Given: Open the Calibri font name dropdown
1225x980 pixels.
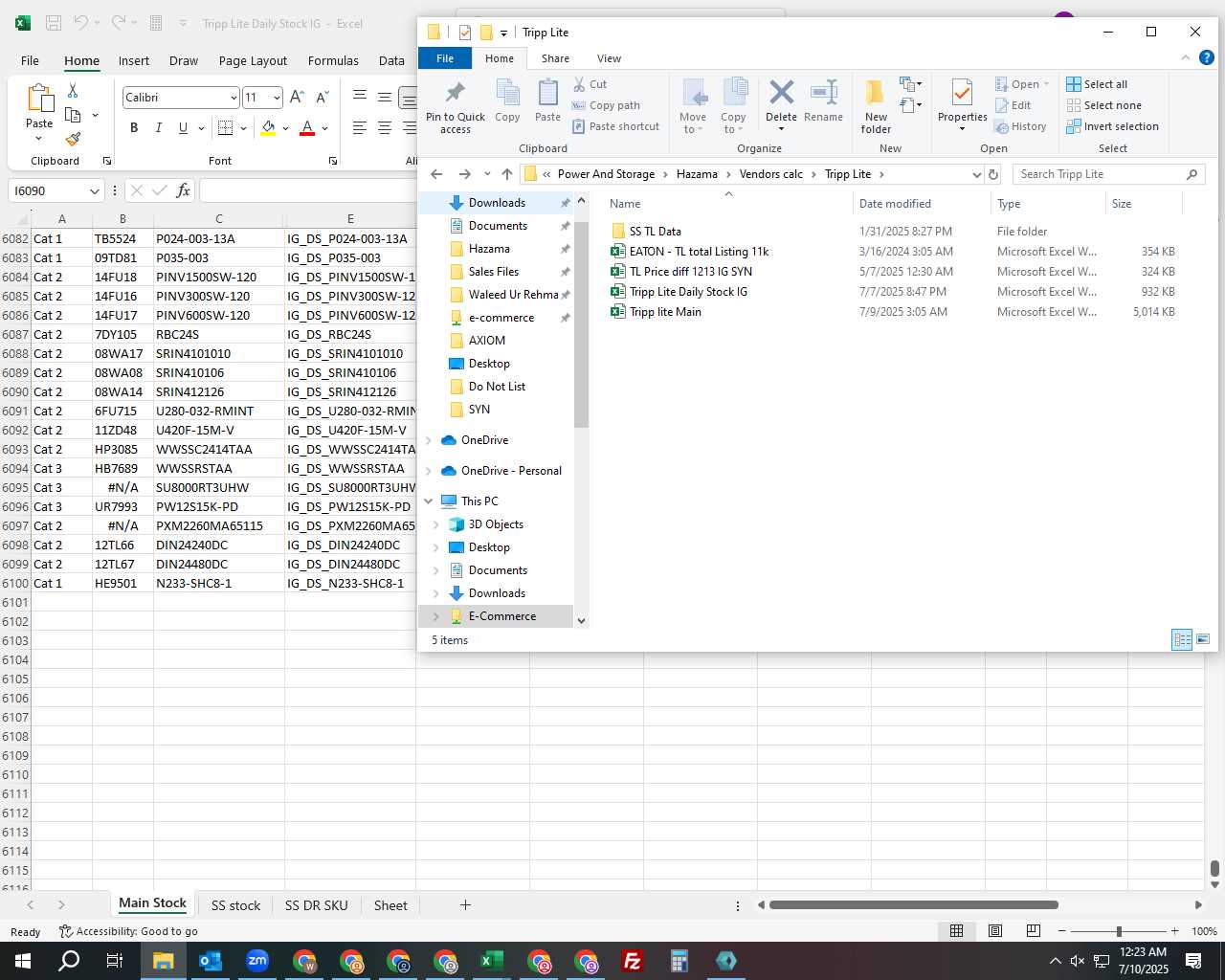Looking at the screenshot, I should pyautogui.click(x=234, y=98).
